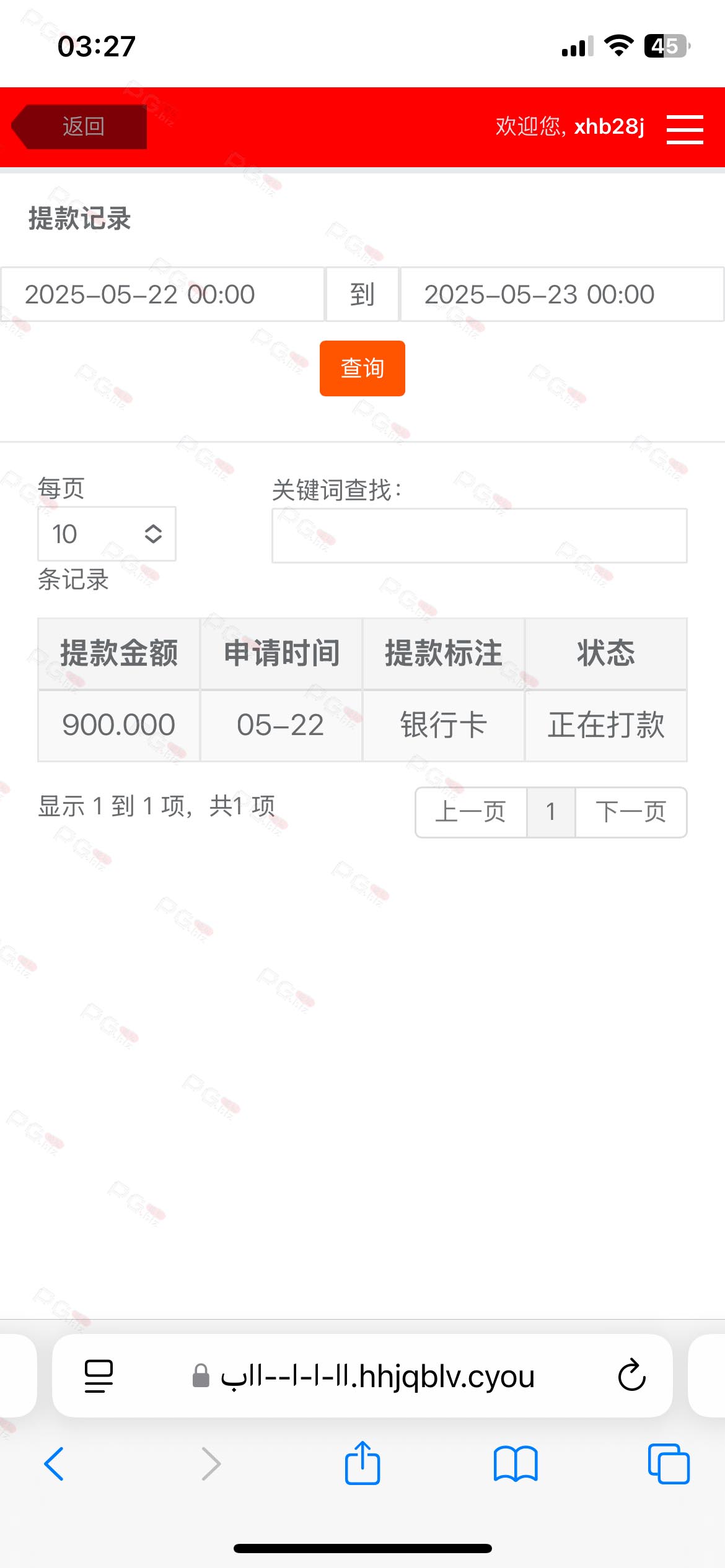Click the 关键词查找 search field

pyautogui.click(x=479, y=536)
